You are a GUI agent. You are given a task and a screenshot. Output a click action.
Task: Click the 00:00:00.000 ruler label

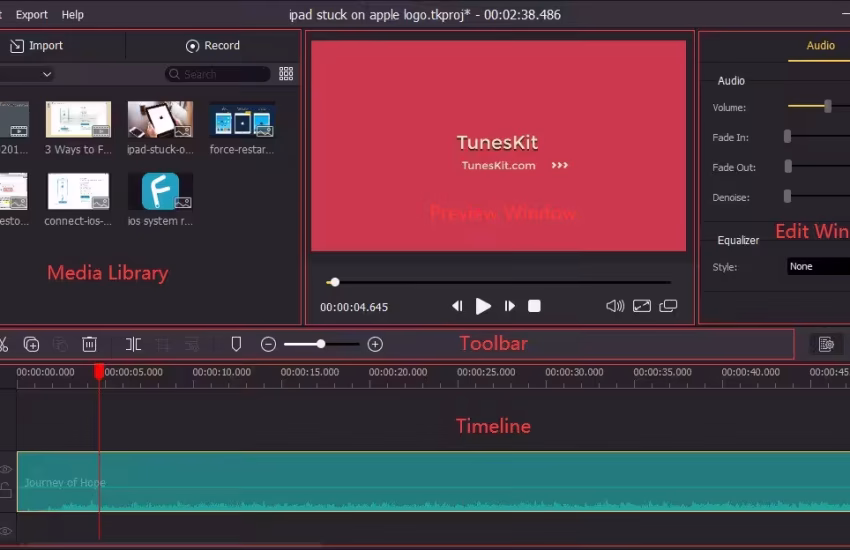pos(46,372)
